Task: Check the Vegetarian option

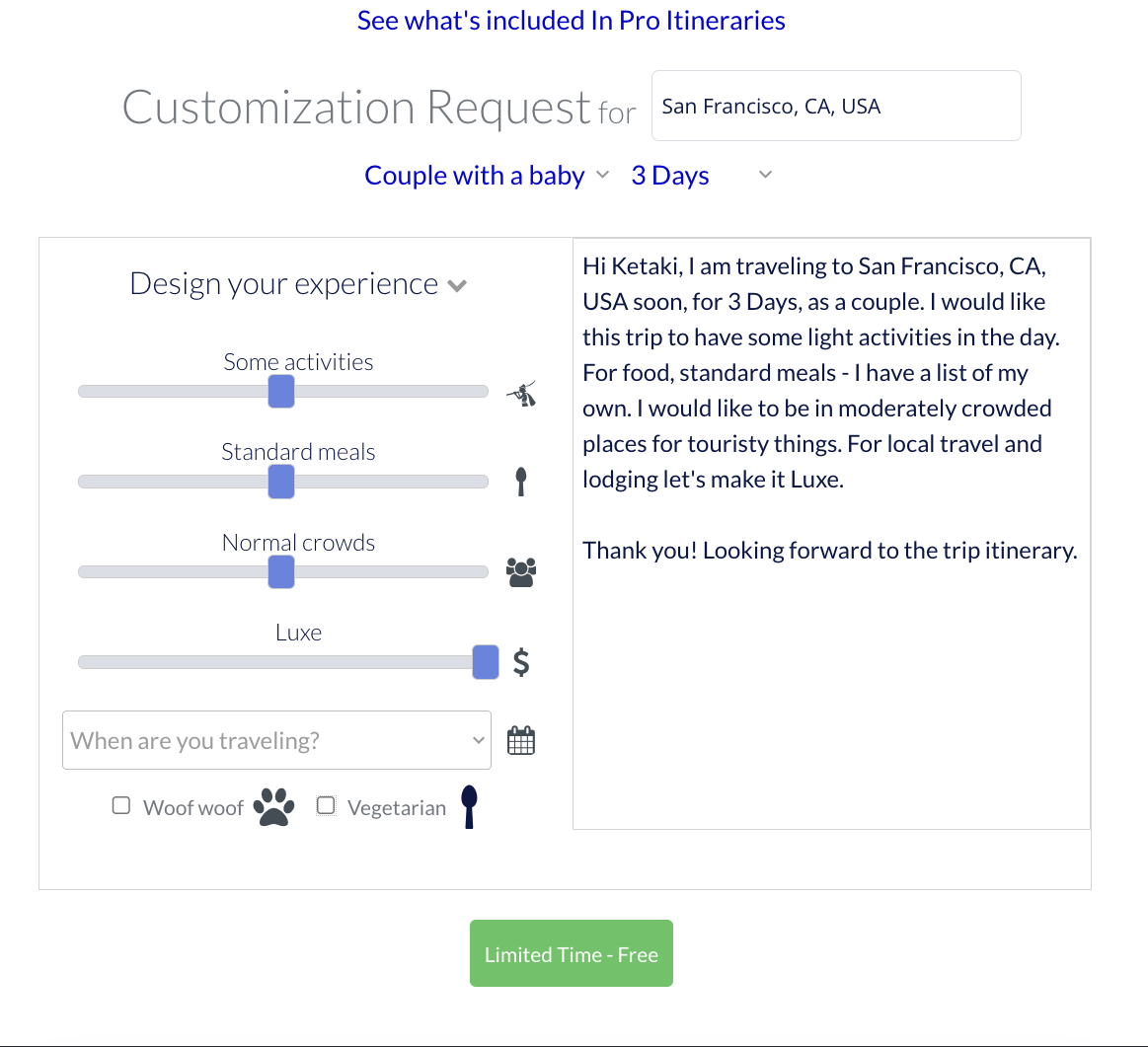Action: tap(326, 805)
